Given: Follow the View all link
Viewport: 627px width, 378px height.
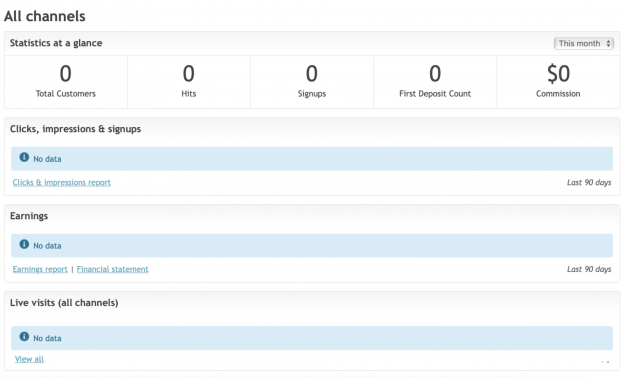Looking at the screenshot, I should click(29, 359).
